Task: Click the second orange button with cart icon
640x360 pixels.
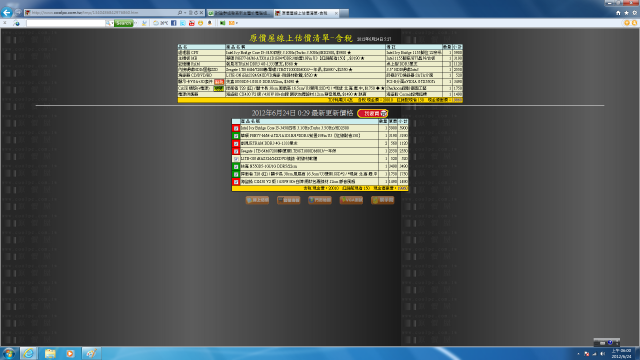Action: (289, 200)
